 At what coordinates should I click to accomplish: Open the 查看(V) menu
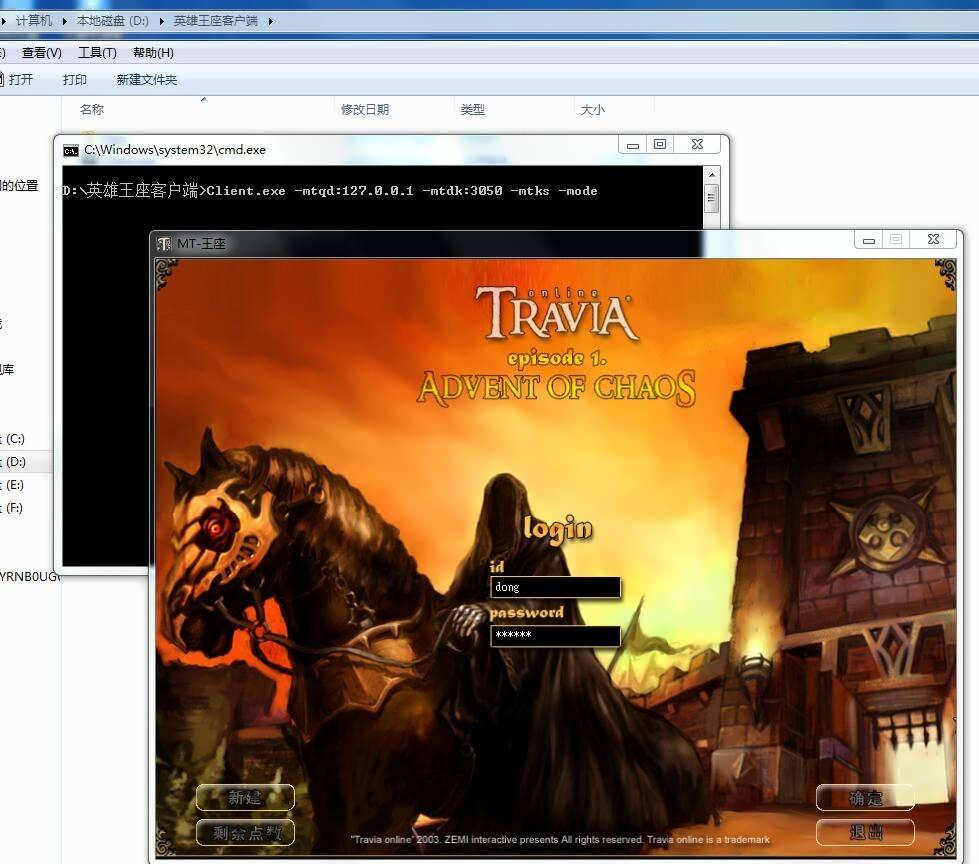click(42, 53)
